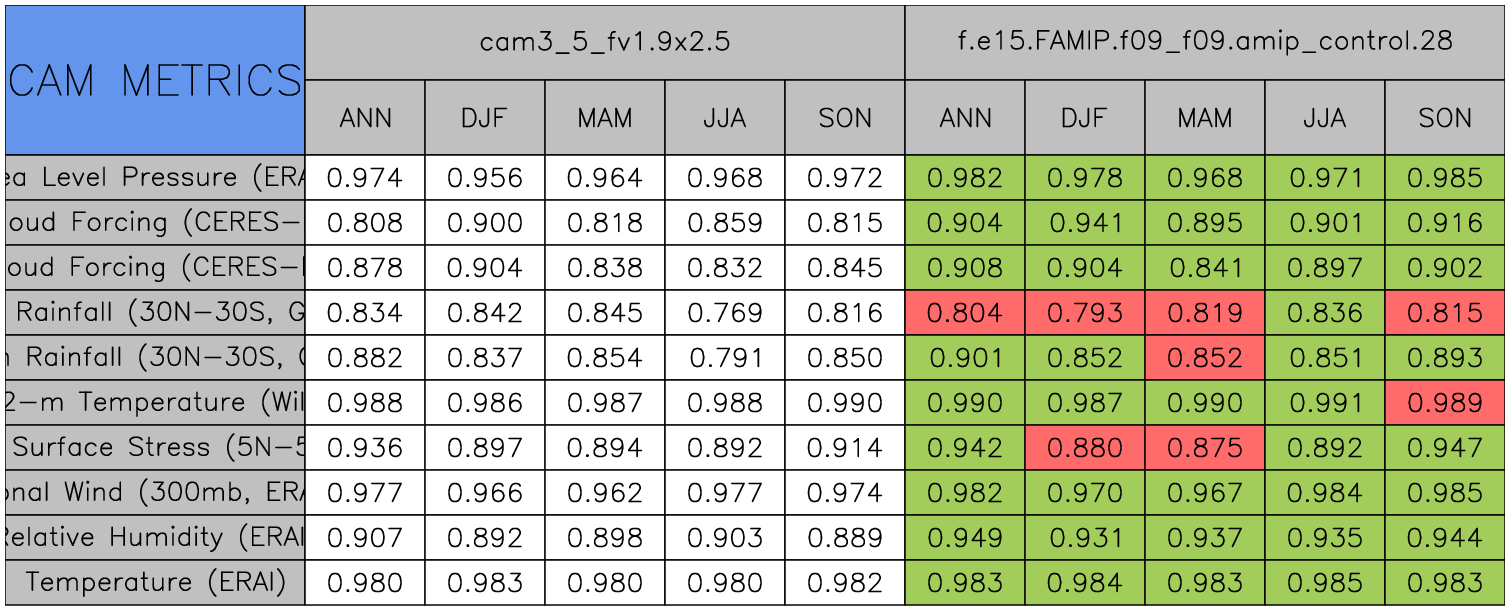Click the CAM METRICS header cell
The image size is (1510, 611).
pyautogui.click(x=155, y=80)
